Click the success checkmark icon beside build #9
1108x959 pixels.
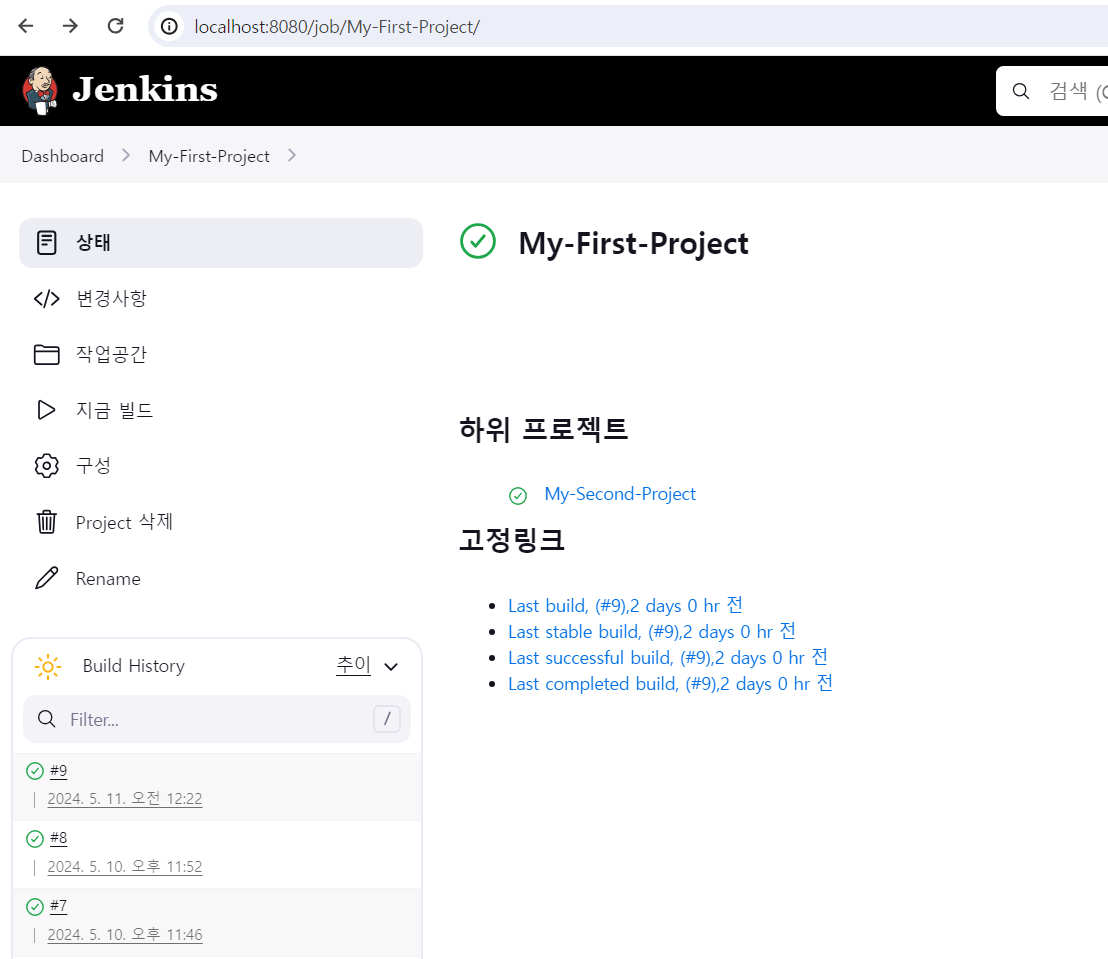[35, 771]
